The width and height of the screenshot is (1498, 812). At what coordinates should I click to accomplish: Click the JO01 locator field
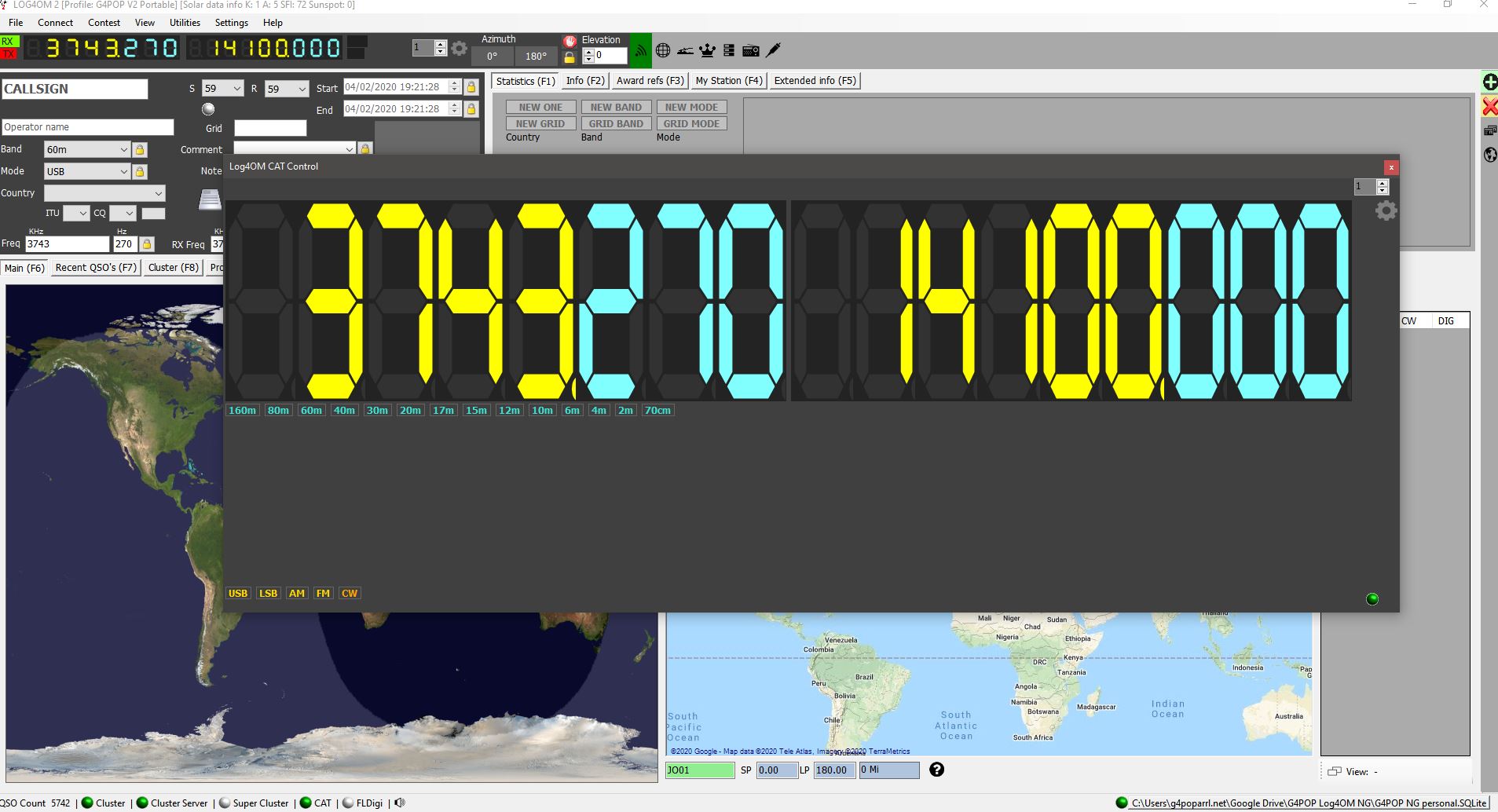(700, 770)
